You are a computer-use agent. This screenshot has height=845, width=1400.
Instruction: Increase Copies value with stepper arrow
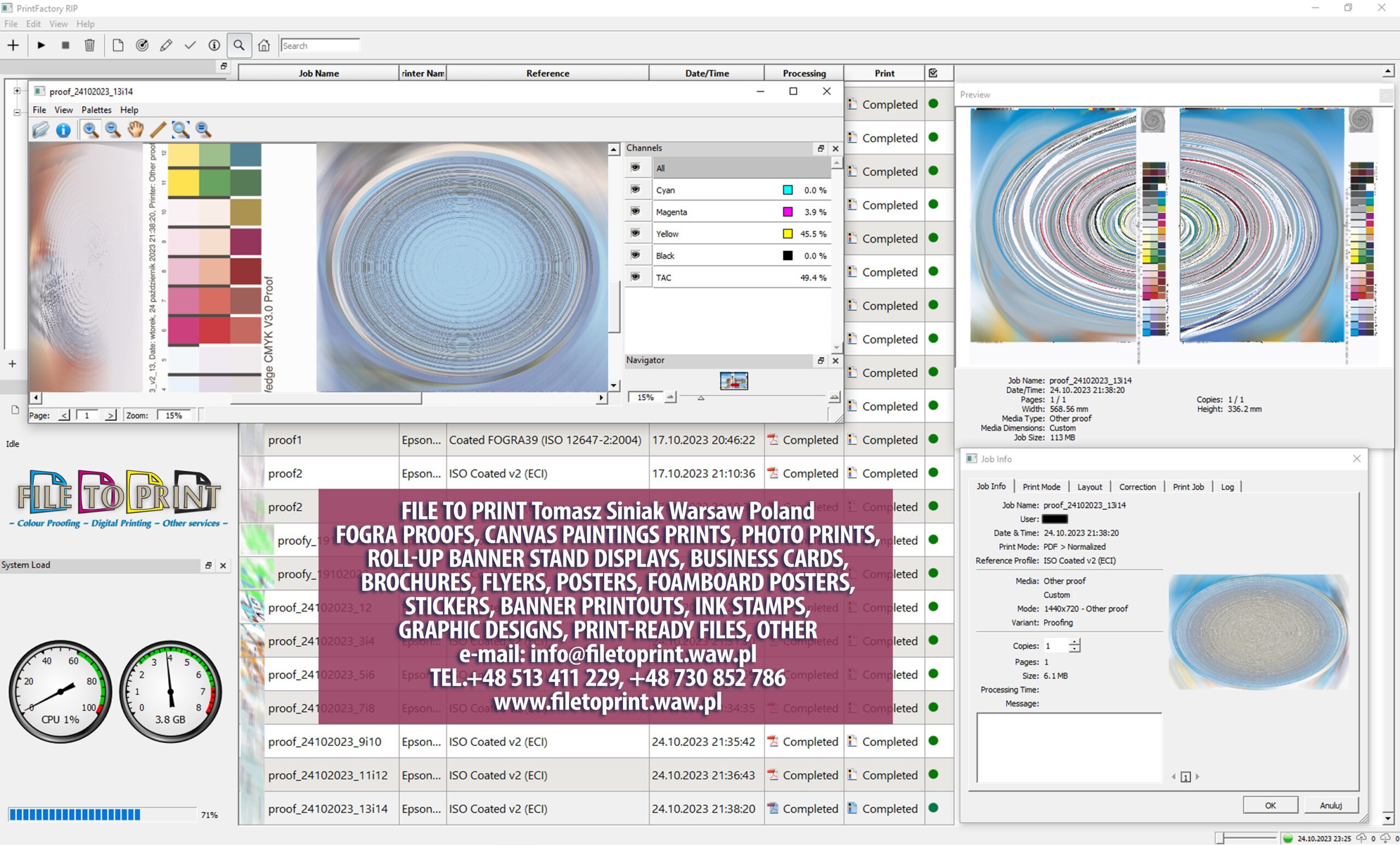coord(1075,642)
